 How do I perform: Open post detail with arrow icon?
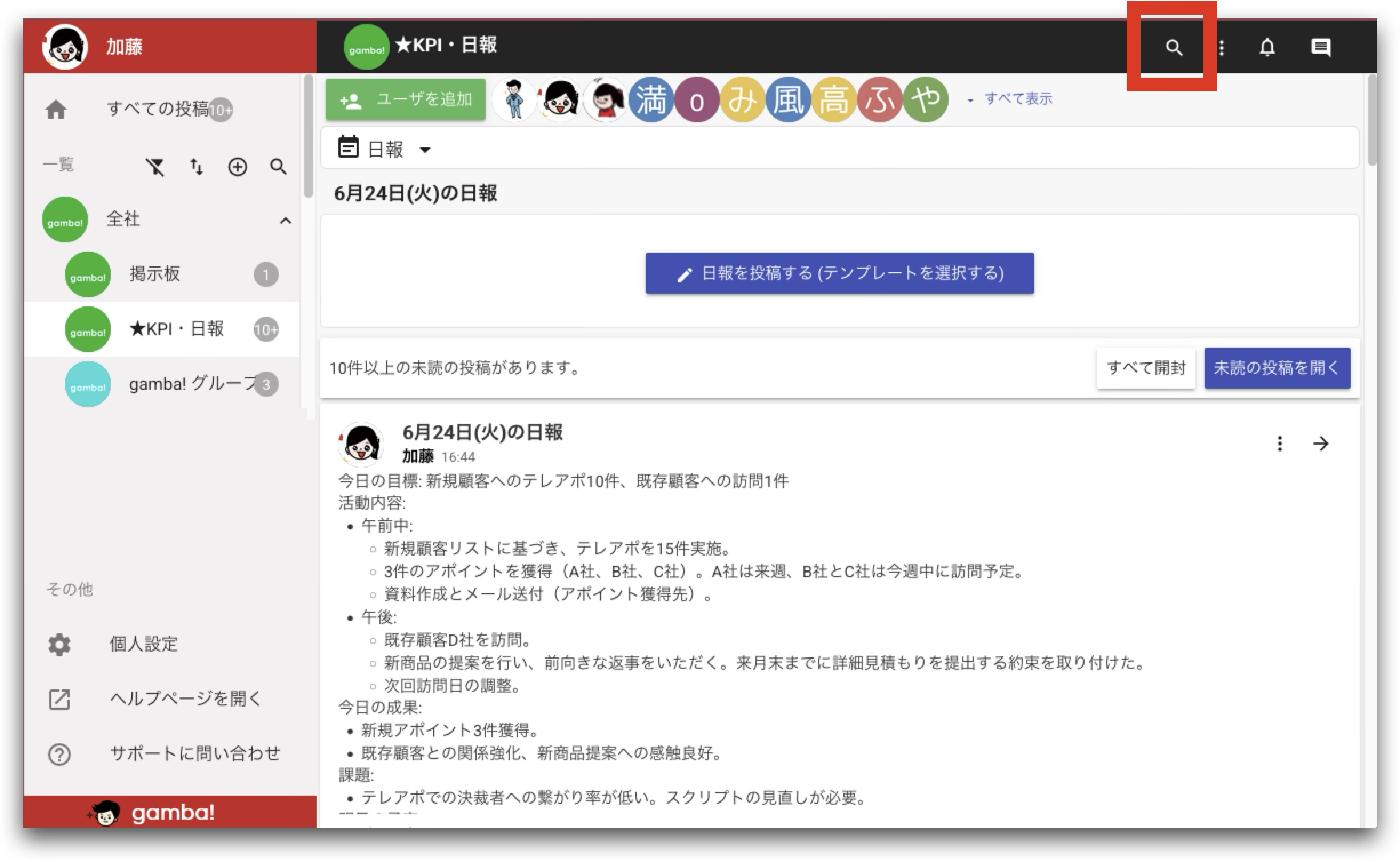point(1321,444)
